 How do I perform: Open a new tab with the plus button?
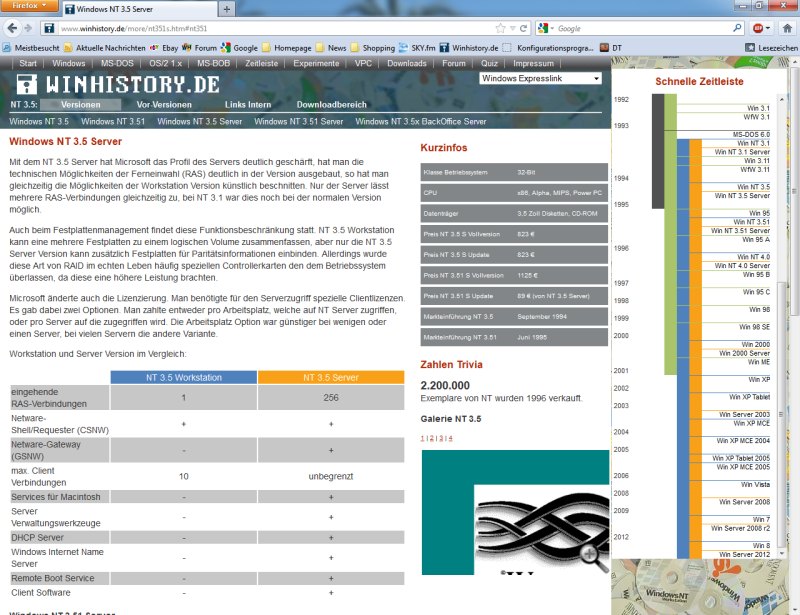click(227, 9)
